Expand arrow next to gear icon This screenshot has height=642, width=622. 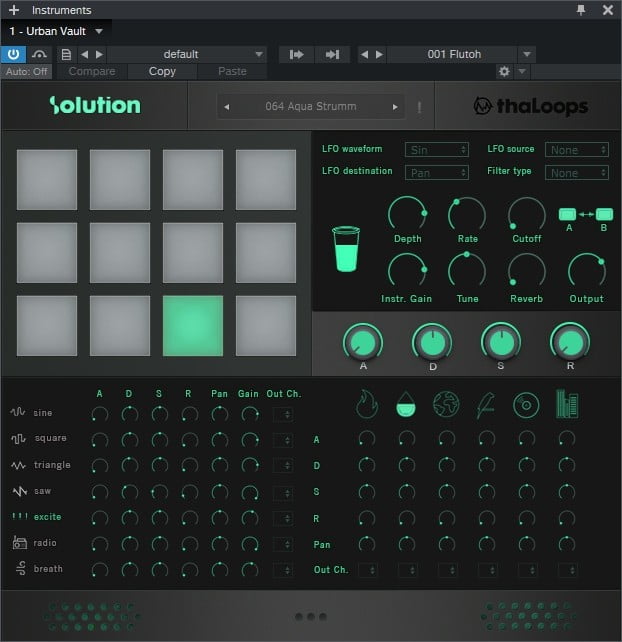(x=522, y=72)
